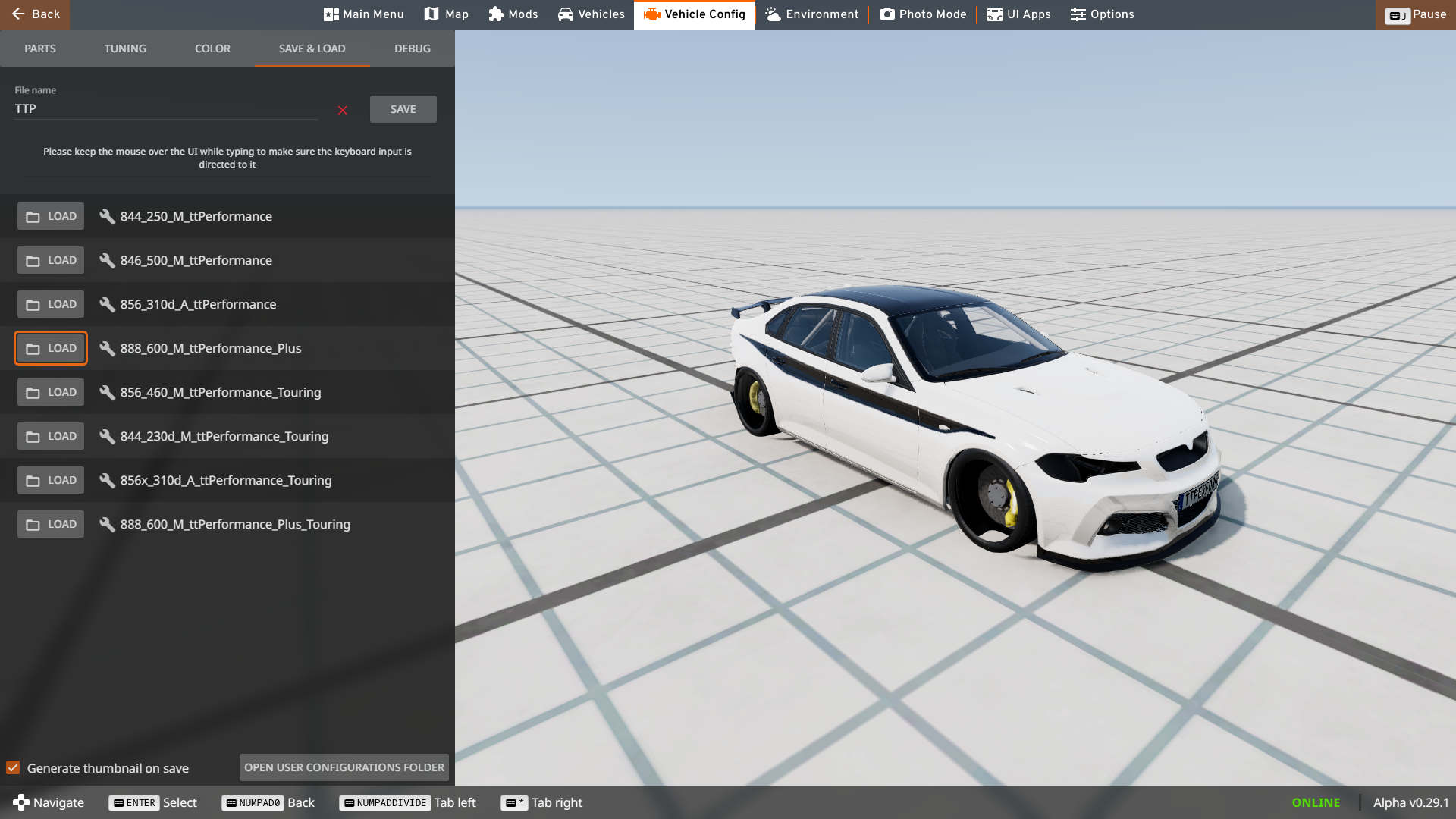Clear file name with red X
This screenshot has height=819, width=1456.
[x=343, y=111]
